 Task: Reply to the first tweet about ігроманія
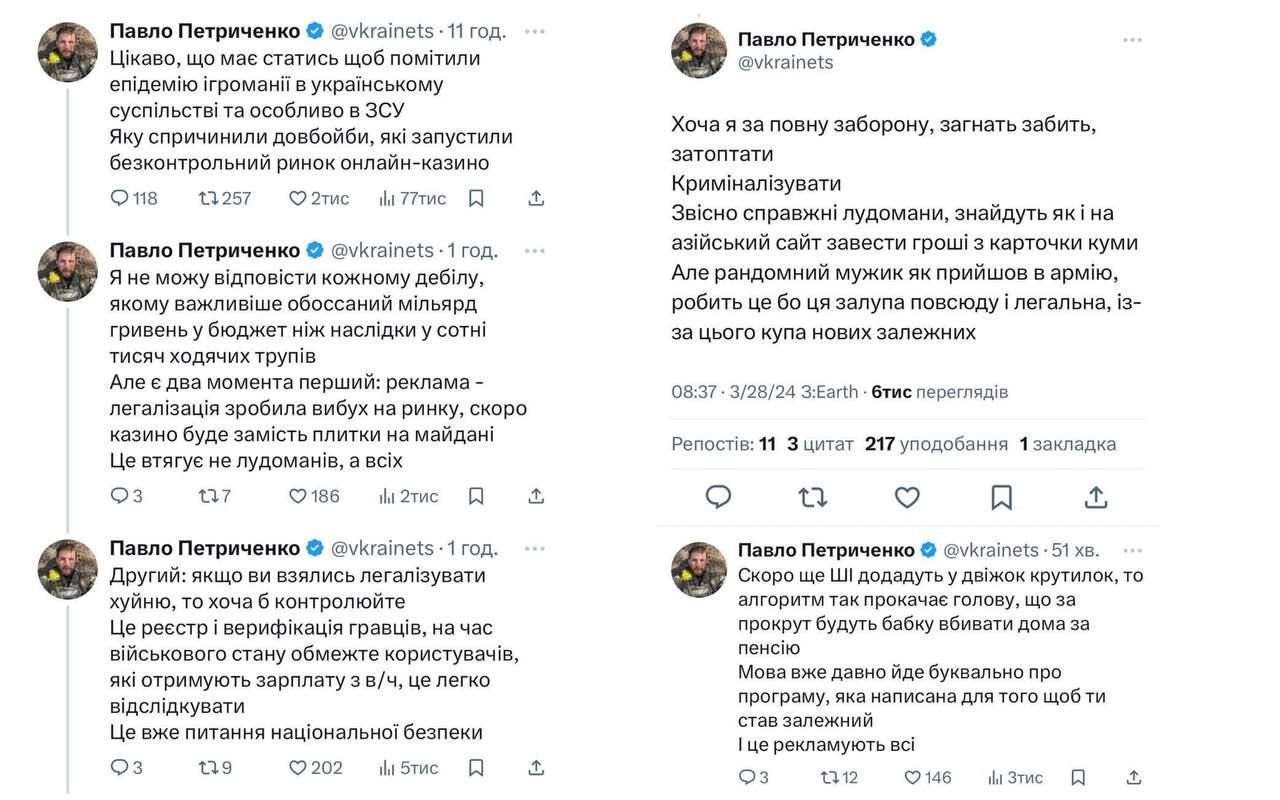click(x=117, y=198)
